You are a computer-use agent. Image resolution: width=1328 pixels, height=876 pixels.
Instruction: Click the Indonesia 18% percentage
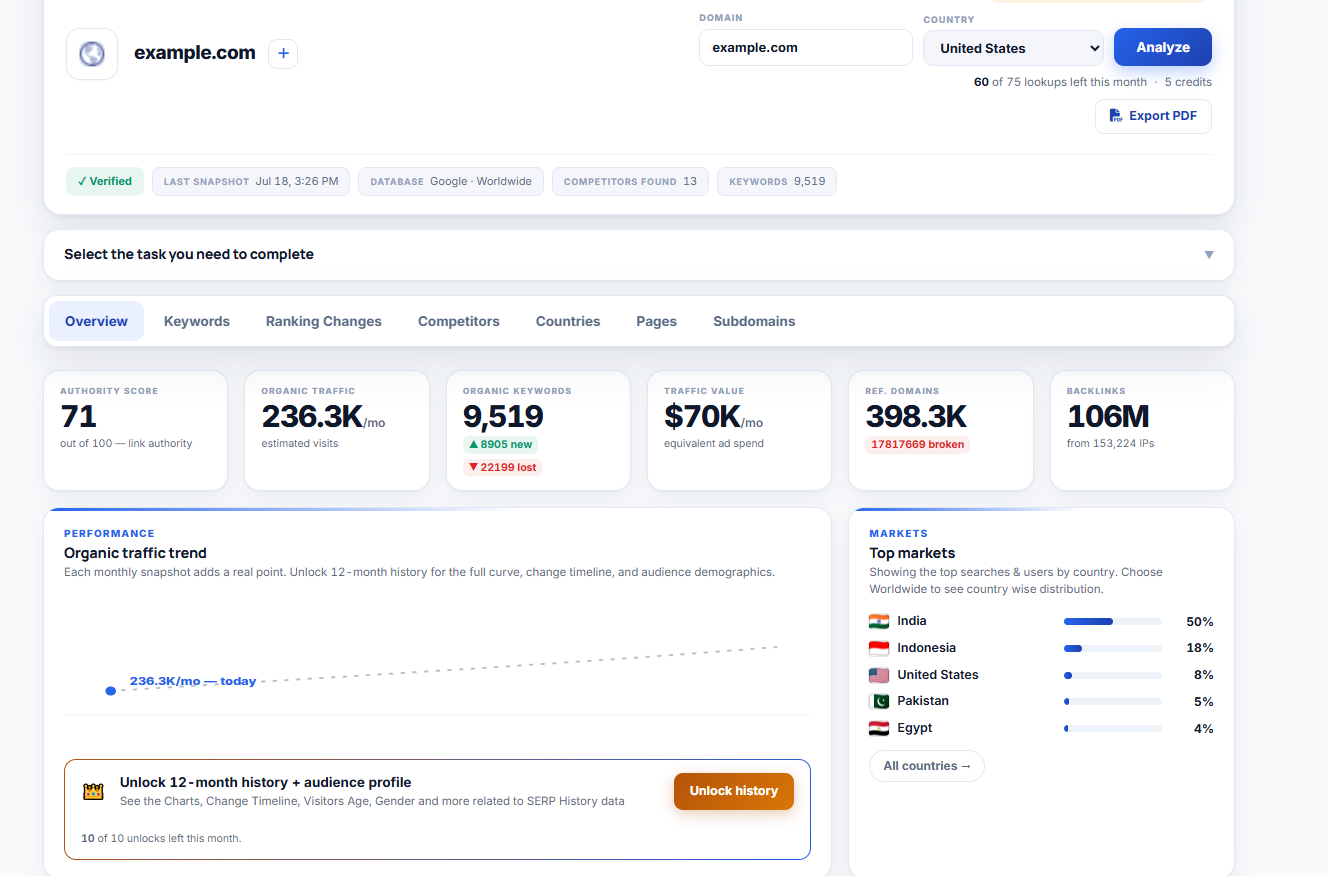(1200, 648)
